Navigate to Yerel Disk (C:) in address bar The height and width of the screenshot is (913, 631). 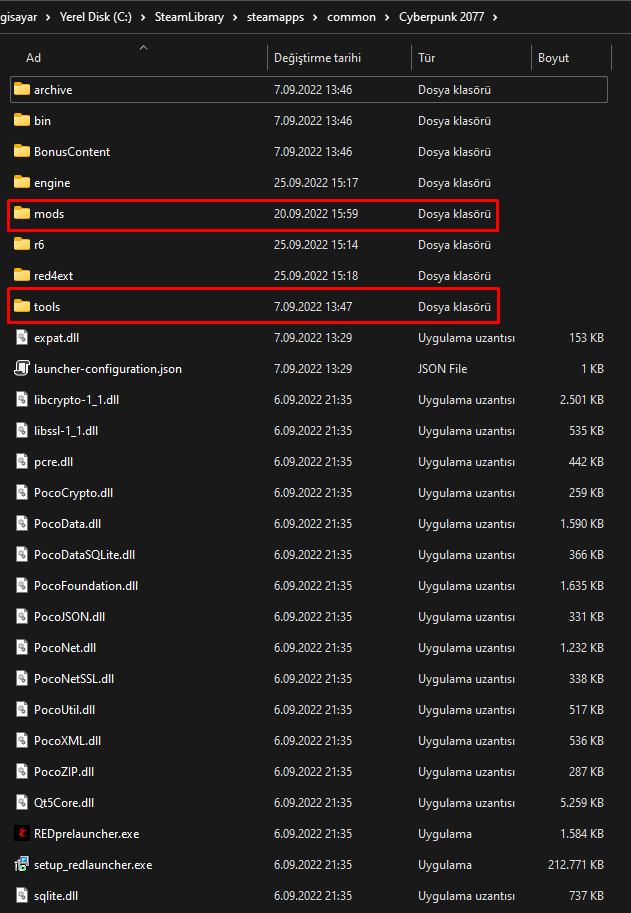pos(95,17)
